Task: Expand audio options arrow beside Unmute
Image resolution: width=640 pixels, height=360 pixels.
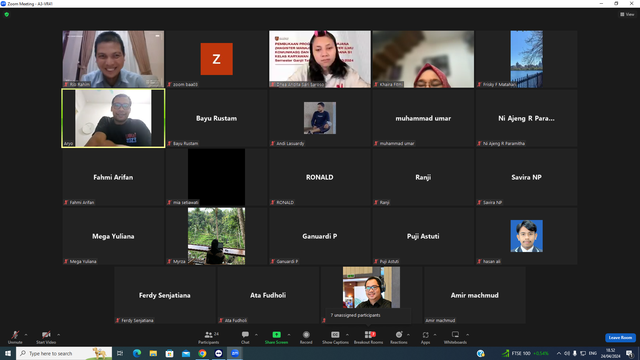Action: click(26, 335)
